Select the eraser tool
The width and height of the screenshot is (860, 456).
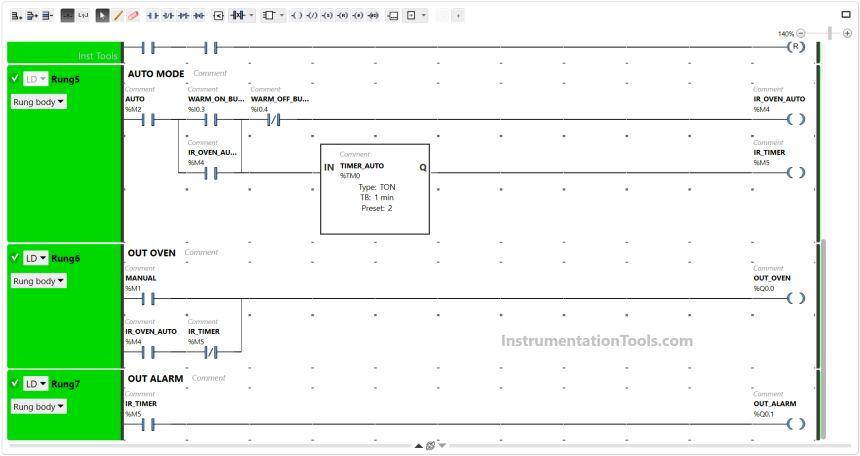[133, 16]
